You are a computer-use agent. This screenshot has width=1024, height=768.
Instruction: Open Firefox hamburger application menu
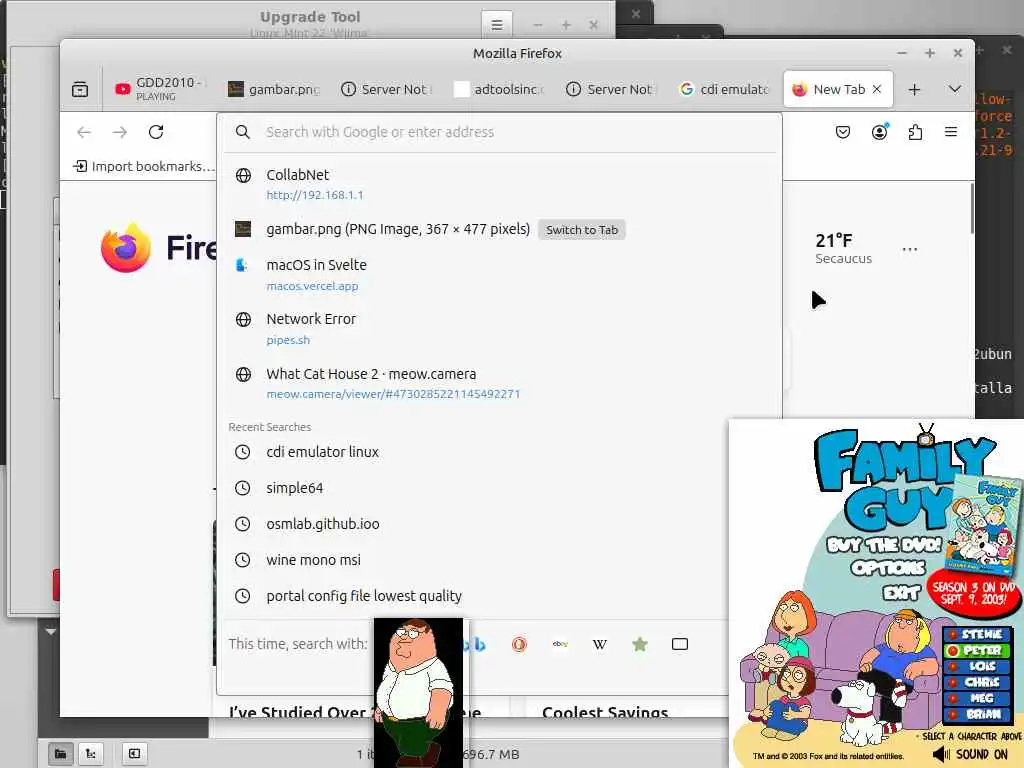(x=951, y=132)
